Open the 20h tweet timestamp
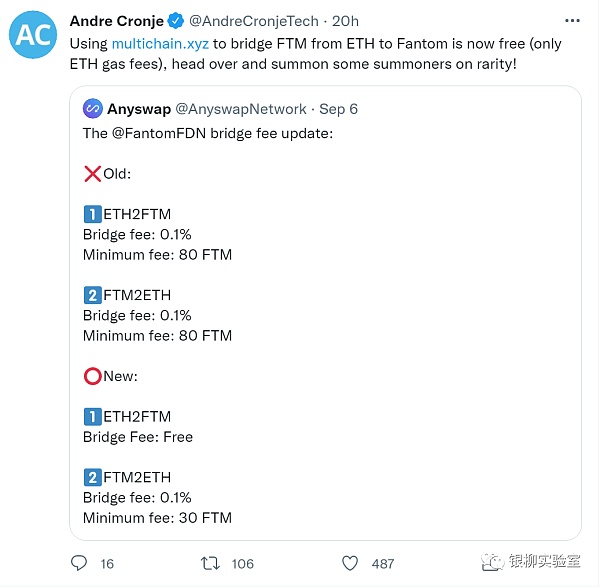The height and width of the screenshot is (587, 600). point(345,21)
